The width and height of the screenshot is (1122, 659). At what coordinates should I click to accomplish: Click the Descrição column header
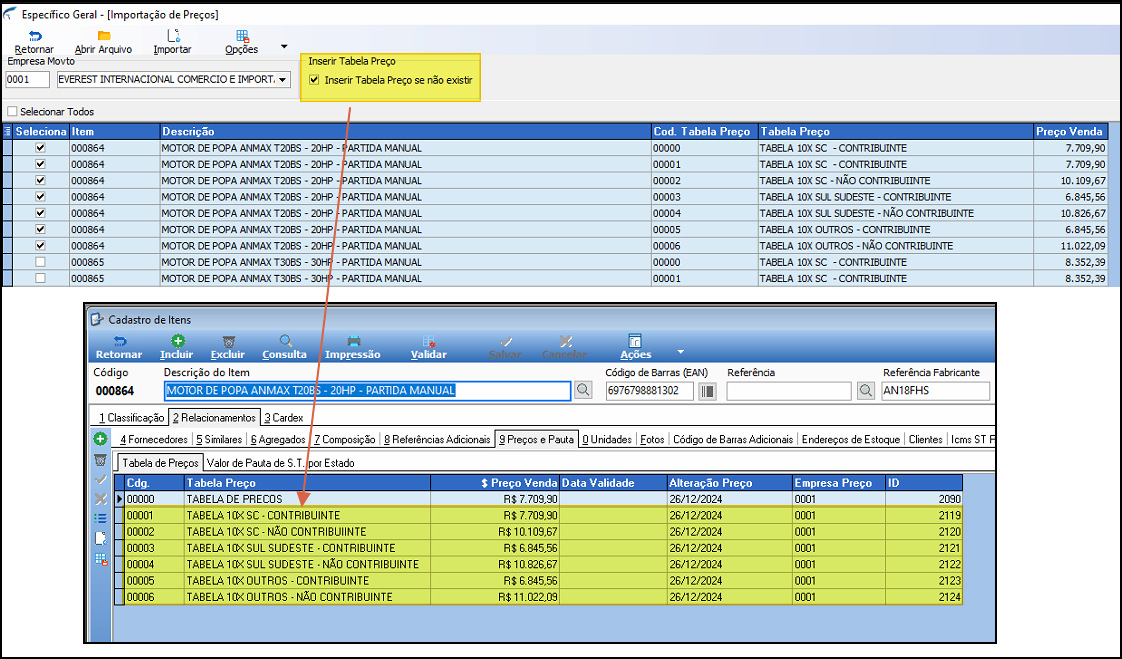point(405,132)
